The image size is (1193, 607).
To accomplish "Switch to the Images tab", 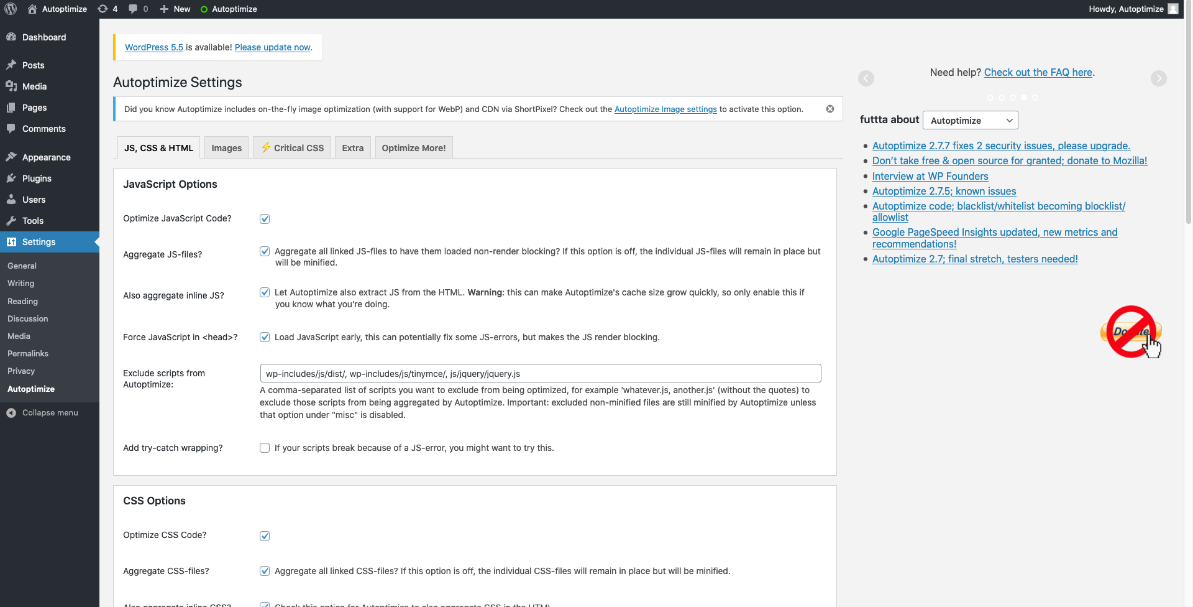I will [x=226, y=148].
